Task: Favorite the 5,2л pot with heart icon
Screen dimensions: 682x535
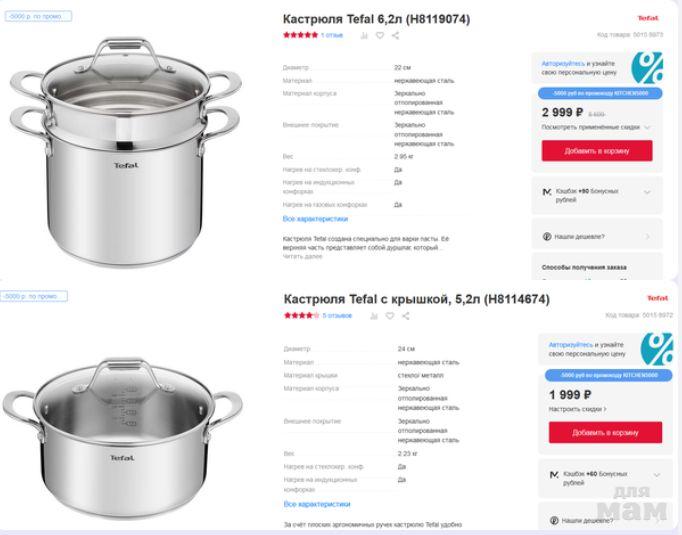Action: point(391,316)
